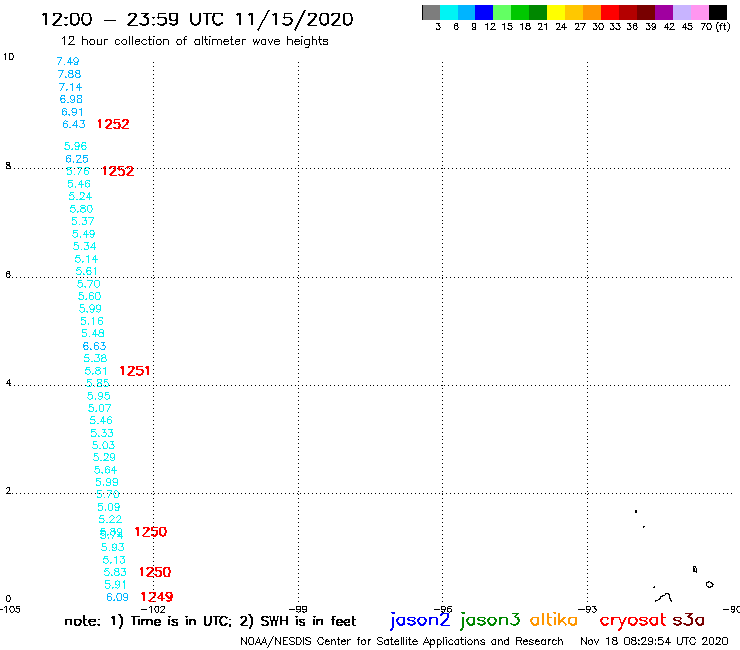Click the 6.63 wave height value
Viewport: 740px width, 650px height.
coord(94,346)
